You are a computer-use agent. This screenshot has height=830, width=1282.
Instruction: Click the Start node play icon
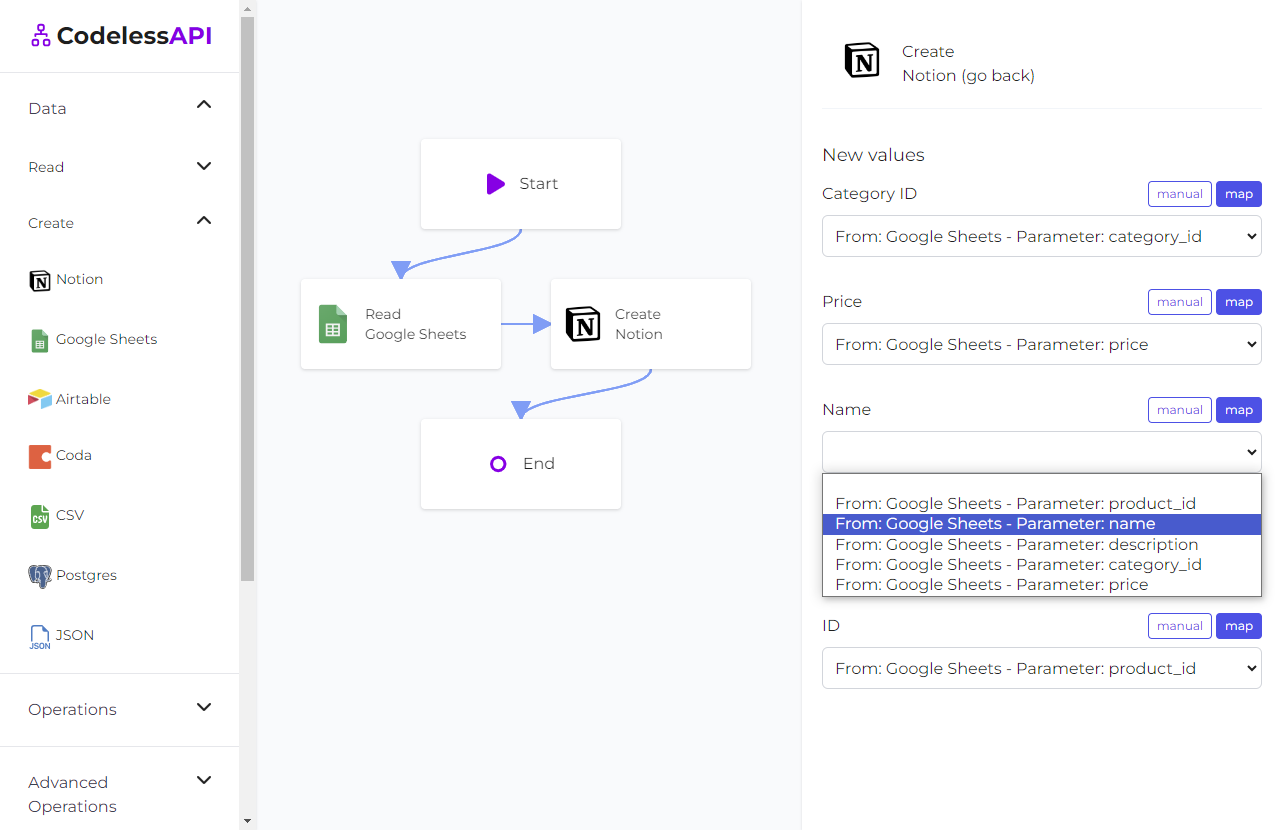(x=496, y=184)
